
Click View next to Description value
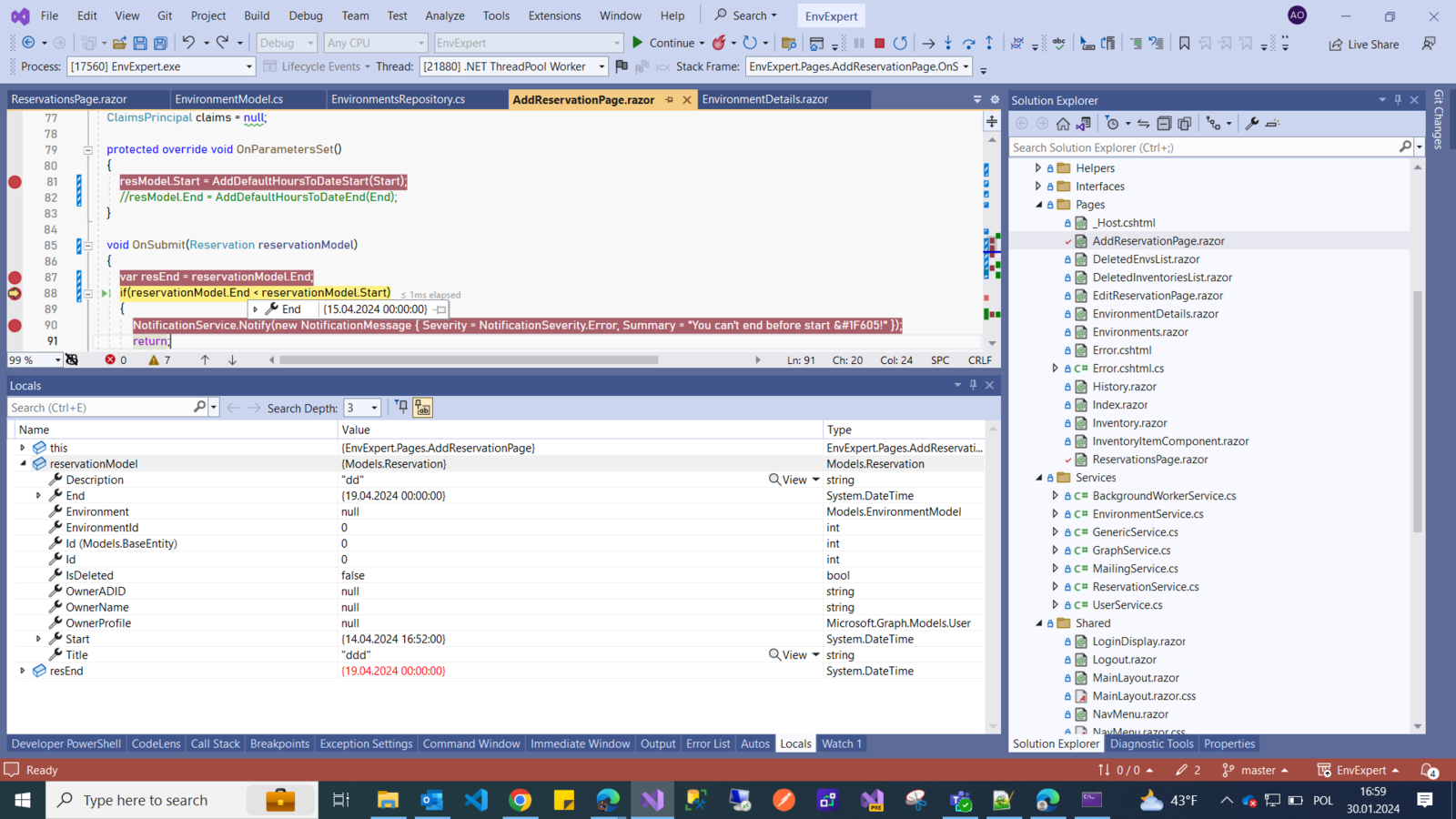click(x=787, y=480)
